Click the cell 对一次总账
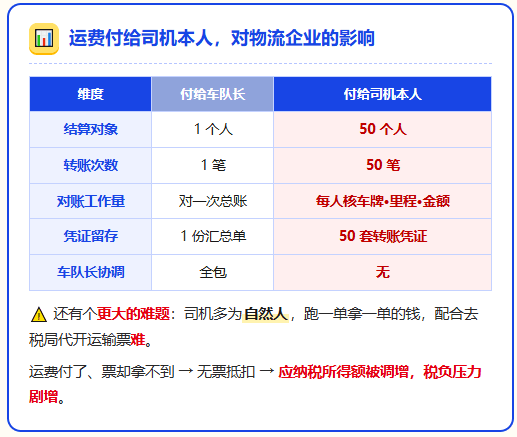Image resolution: width=517 pixels, height=437 pixels. click(x=212, y=201)
